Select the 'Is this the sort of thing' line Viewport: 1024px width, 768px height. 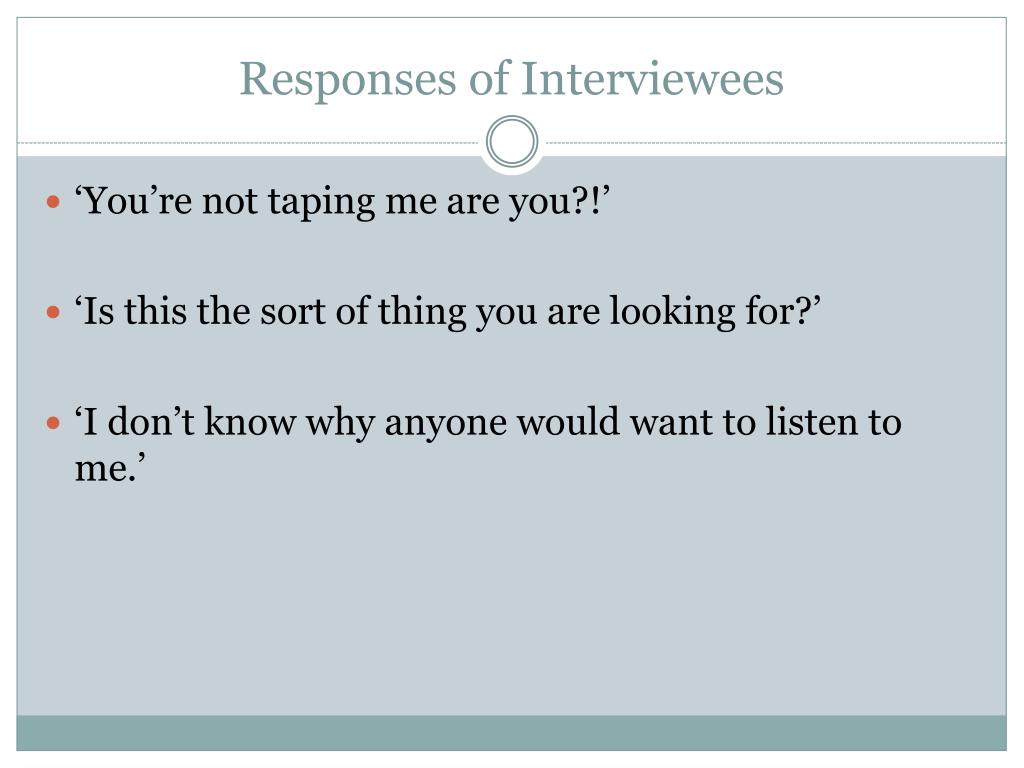(x=447, y=312)
